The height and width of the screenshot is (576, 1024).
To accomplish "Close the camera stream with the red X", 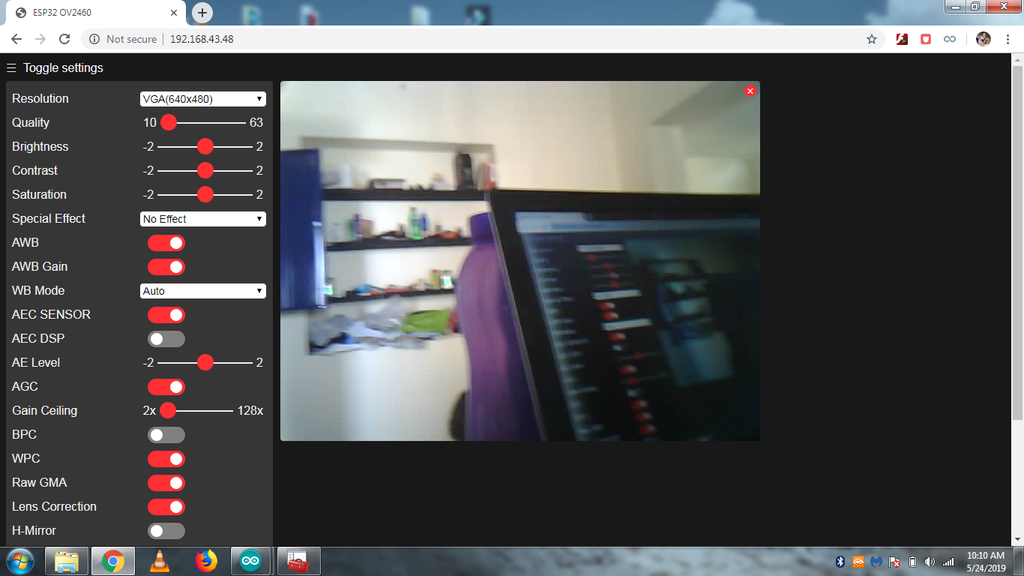I will pos(750,91).
